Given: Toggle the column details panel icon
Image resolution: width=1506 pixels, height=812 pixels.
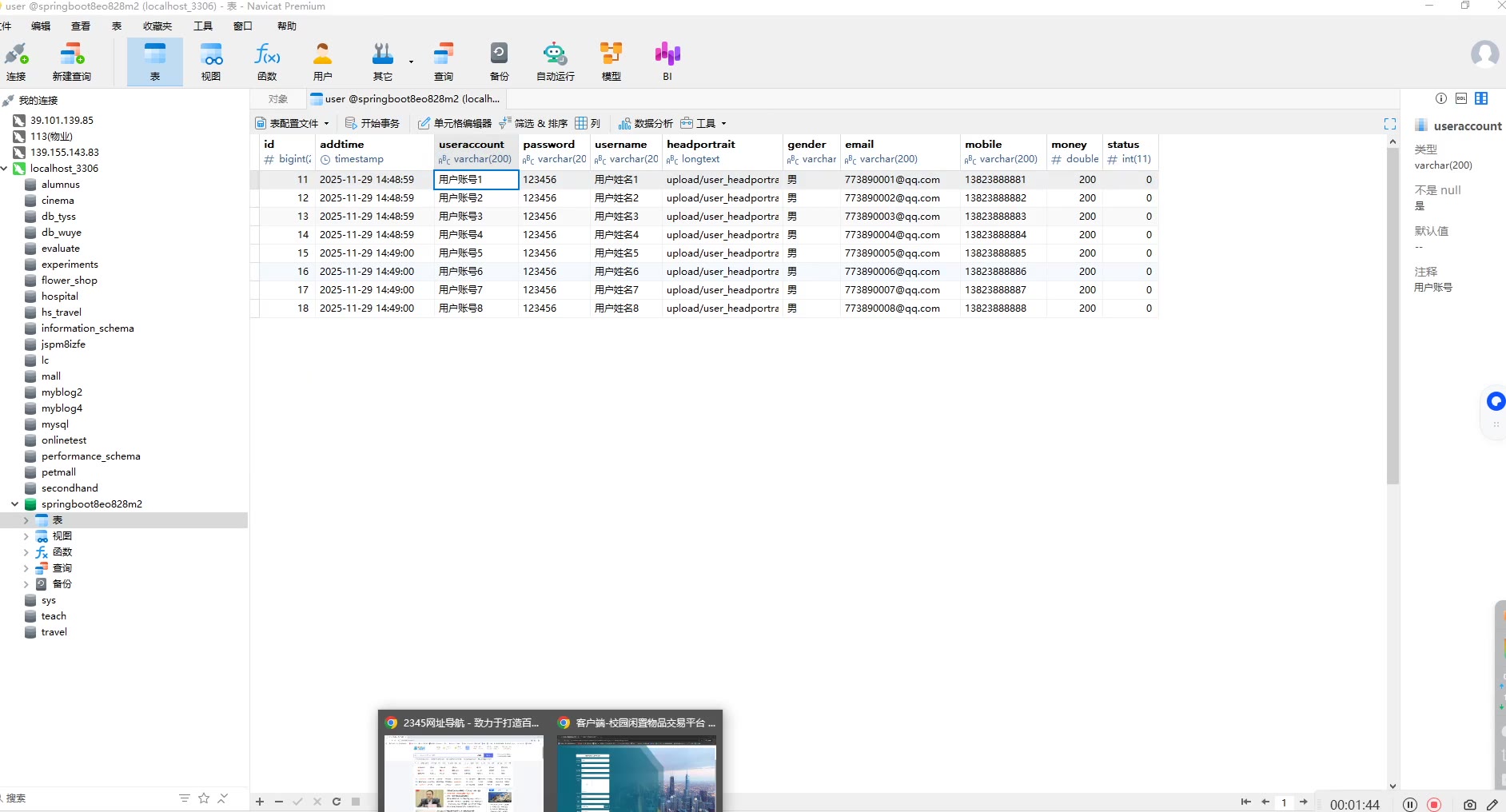Looking at the screenshot, I should tap(1481, 98).
